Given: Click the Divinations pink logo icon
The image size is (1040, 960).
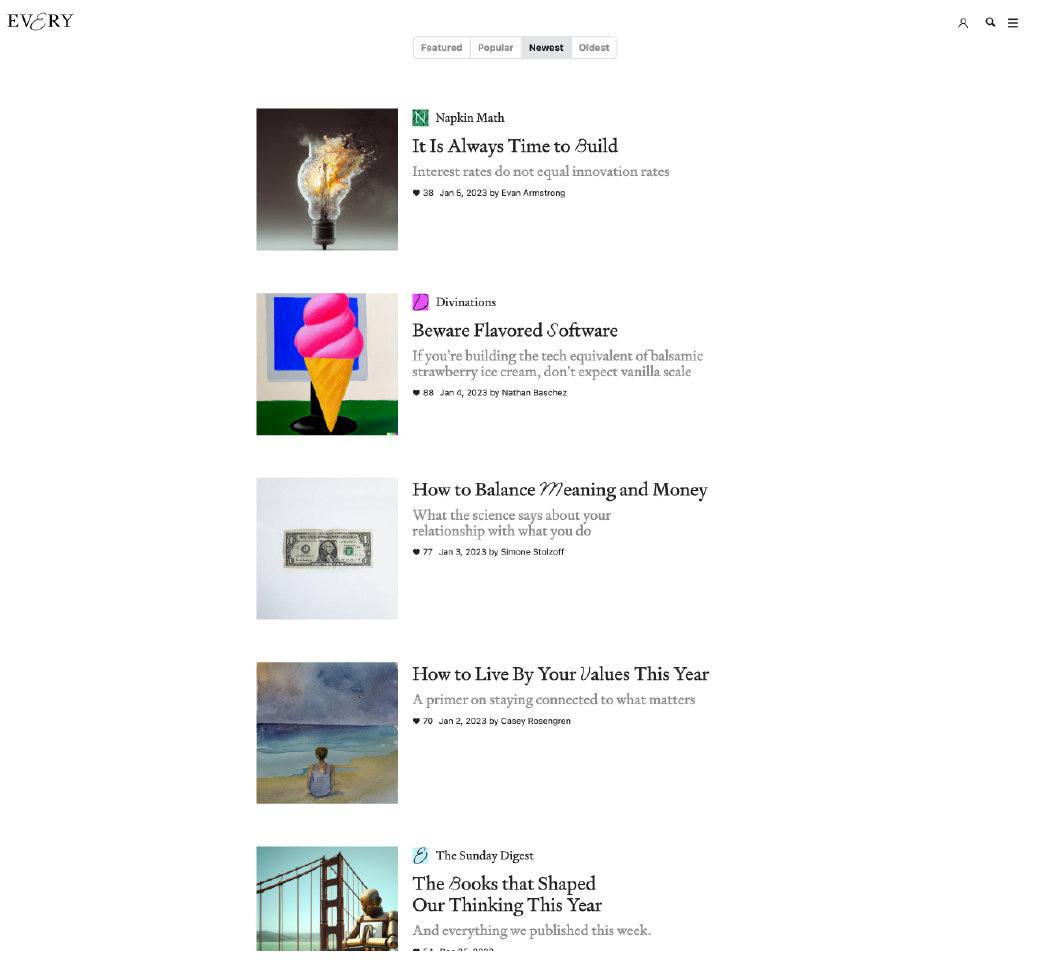Looking at the screenshot, I should 421,302.
